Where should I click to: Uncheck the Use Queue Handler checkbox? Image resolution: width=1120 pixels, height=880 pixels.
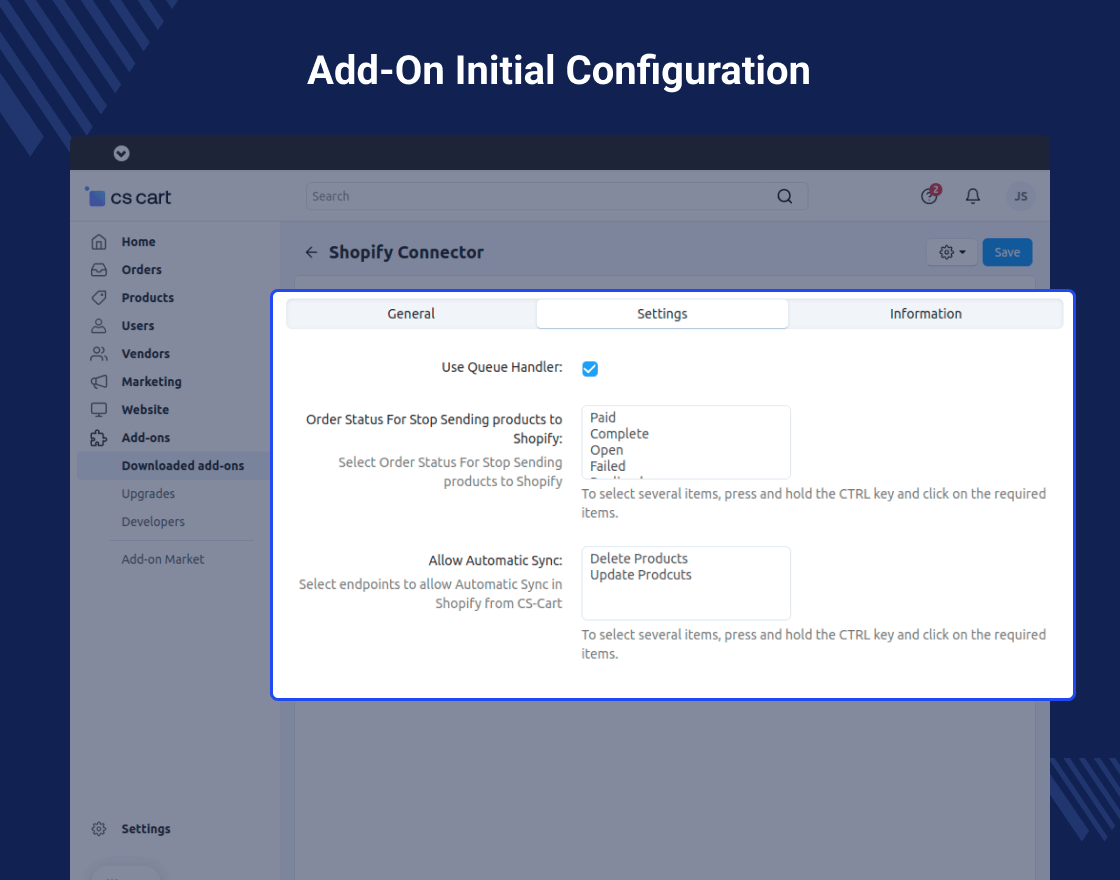pyautogui.click(x=590, y=369)
